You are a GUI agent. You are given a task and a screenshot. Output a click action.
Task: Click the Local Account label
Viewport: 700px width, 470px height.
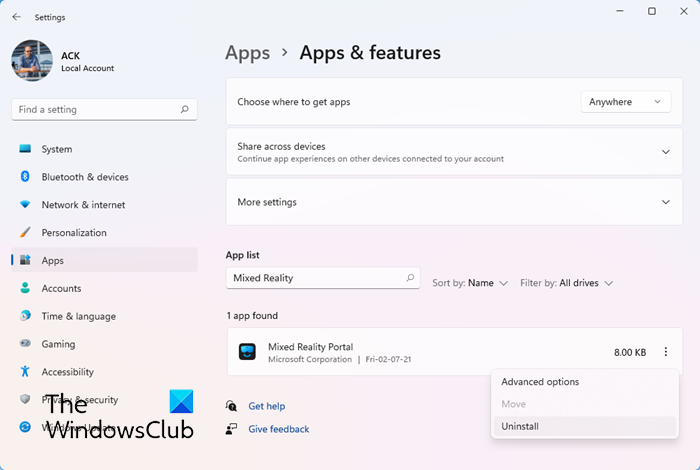click(x=88, y=68)
